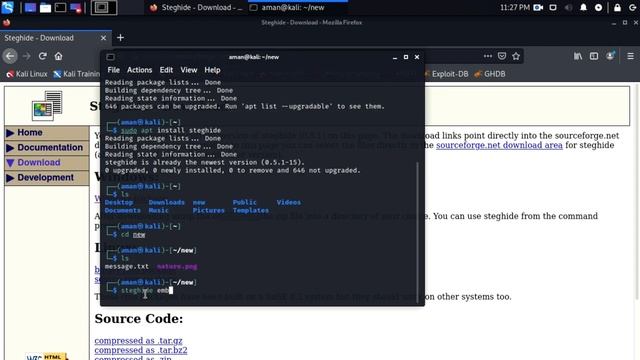
Task: Click the Downloads directory name in terminal
Action: click(167, 202)
